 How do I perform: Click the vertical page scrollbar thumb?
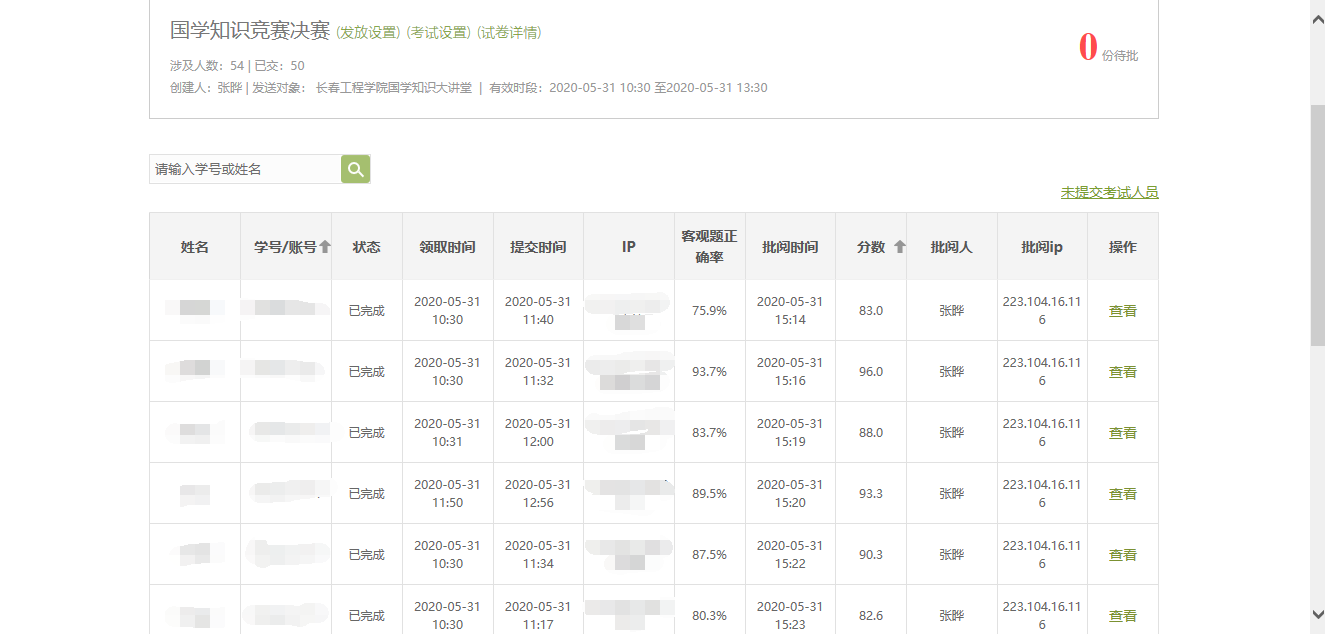[x=1317, y=225]
